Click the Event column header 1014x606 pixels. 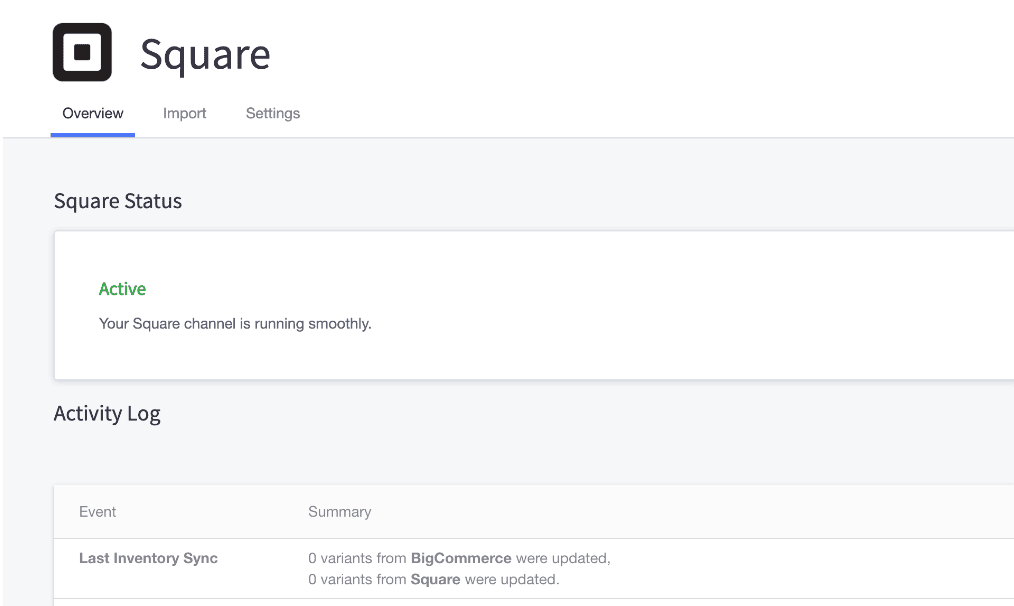click(97, 512)
